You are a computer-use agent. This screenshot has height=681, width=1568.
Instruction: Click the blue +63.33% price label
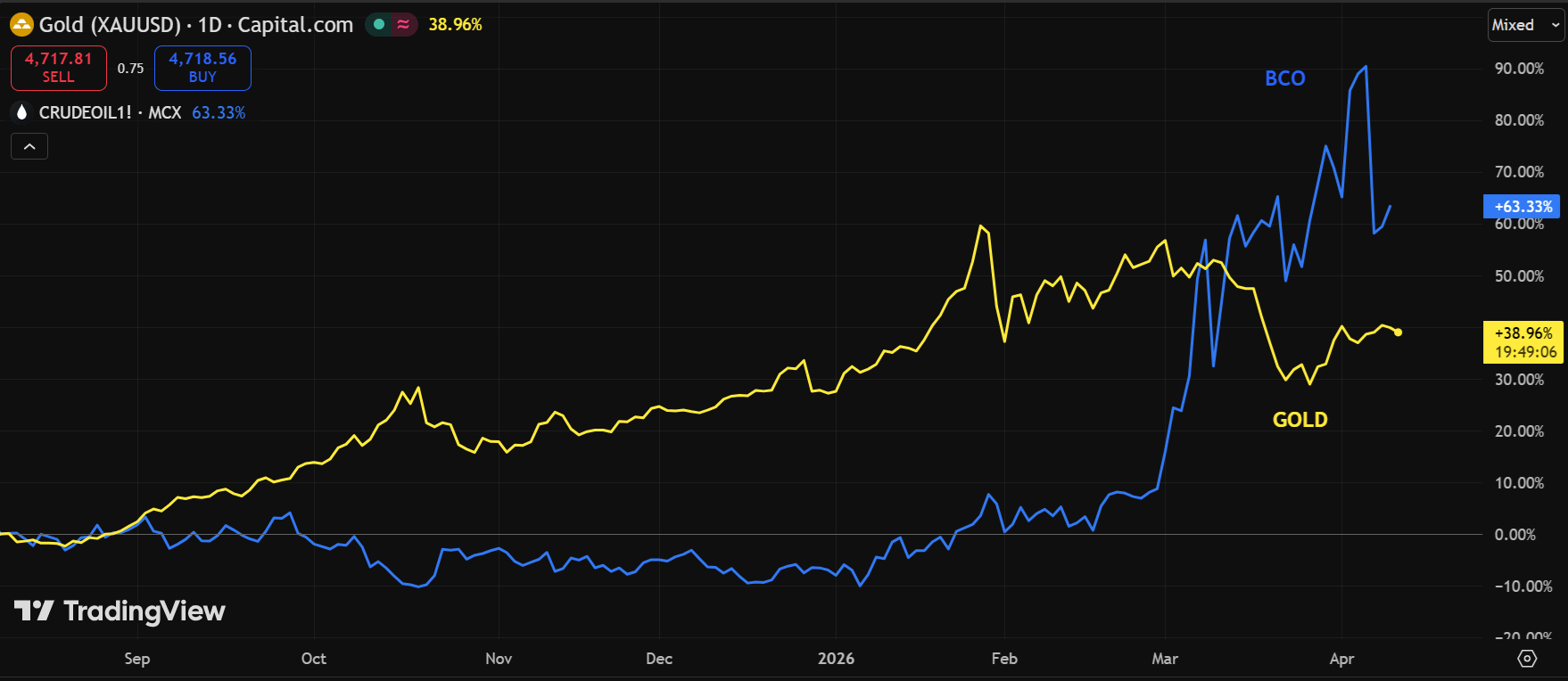(1522, 207)
